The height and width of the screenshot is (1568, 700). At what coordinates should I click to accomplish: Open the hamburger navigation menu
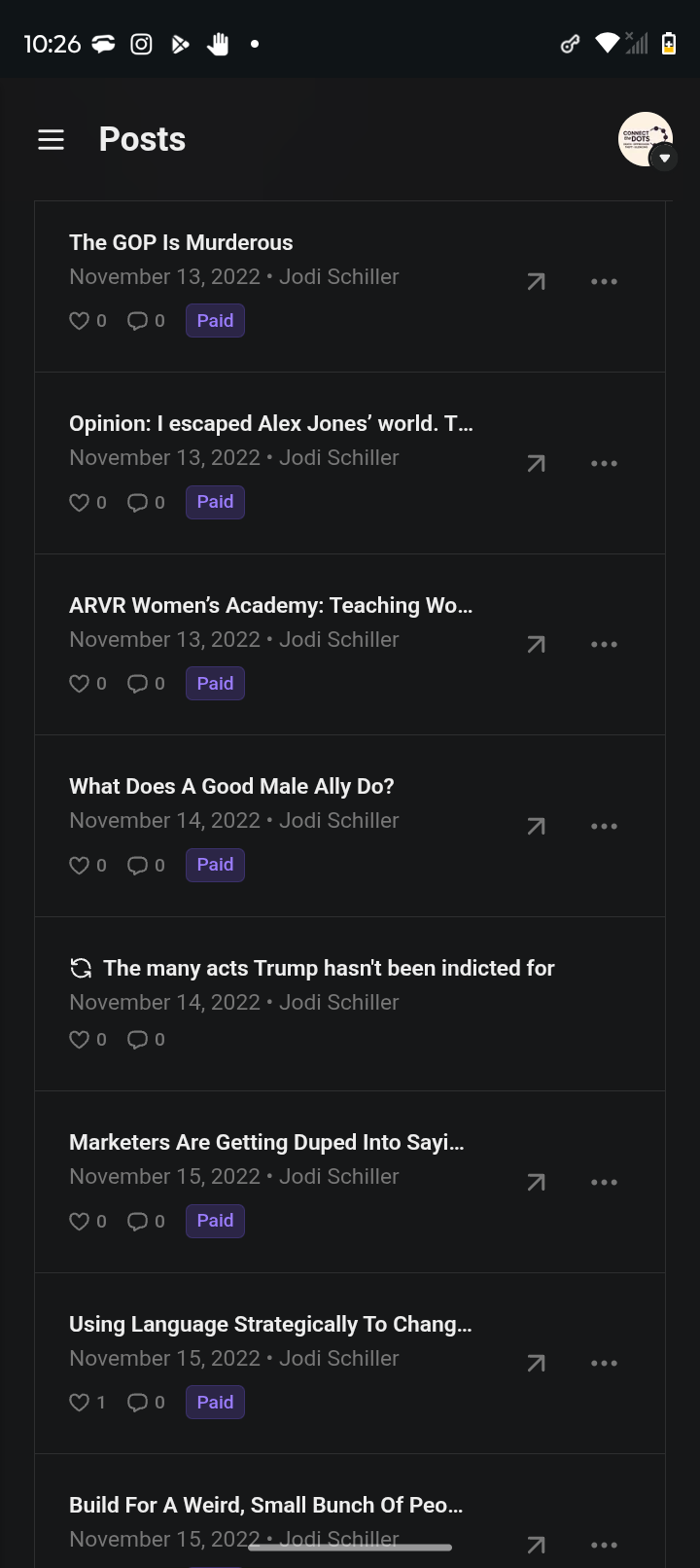click(x=51, y=140)
